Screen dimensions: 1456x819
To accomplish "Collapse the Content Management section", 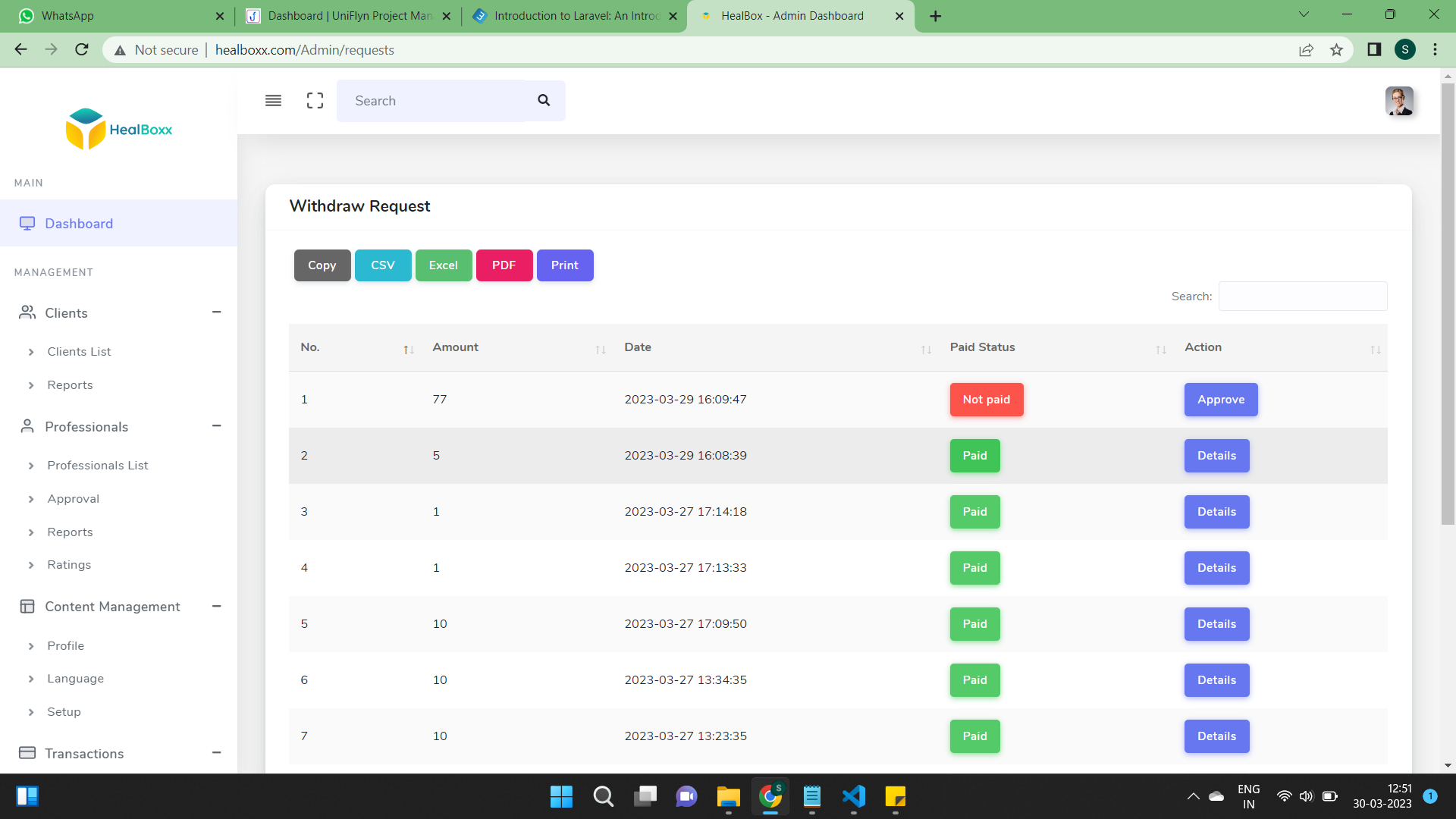I will tap(216, 606).
